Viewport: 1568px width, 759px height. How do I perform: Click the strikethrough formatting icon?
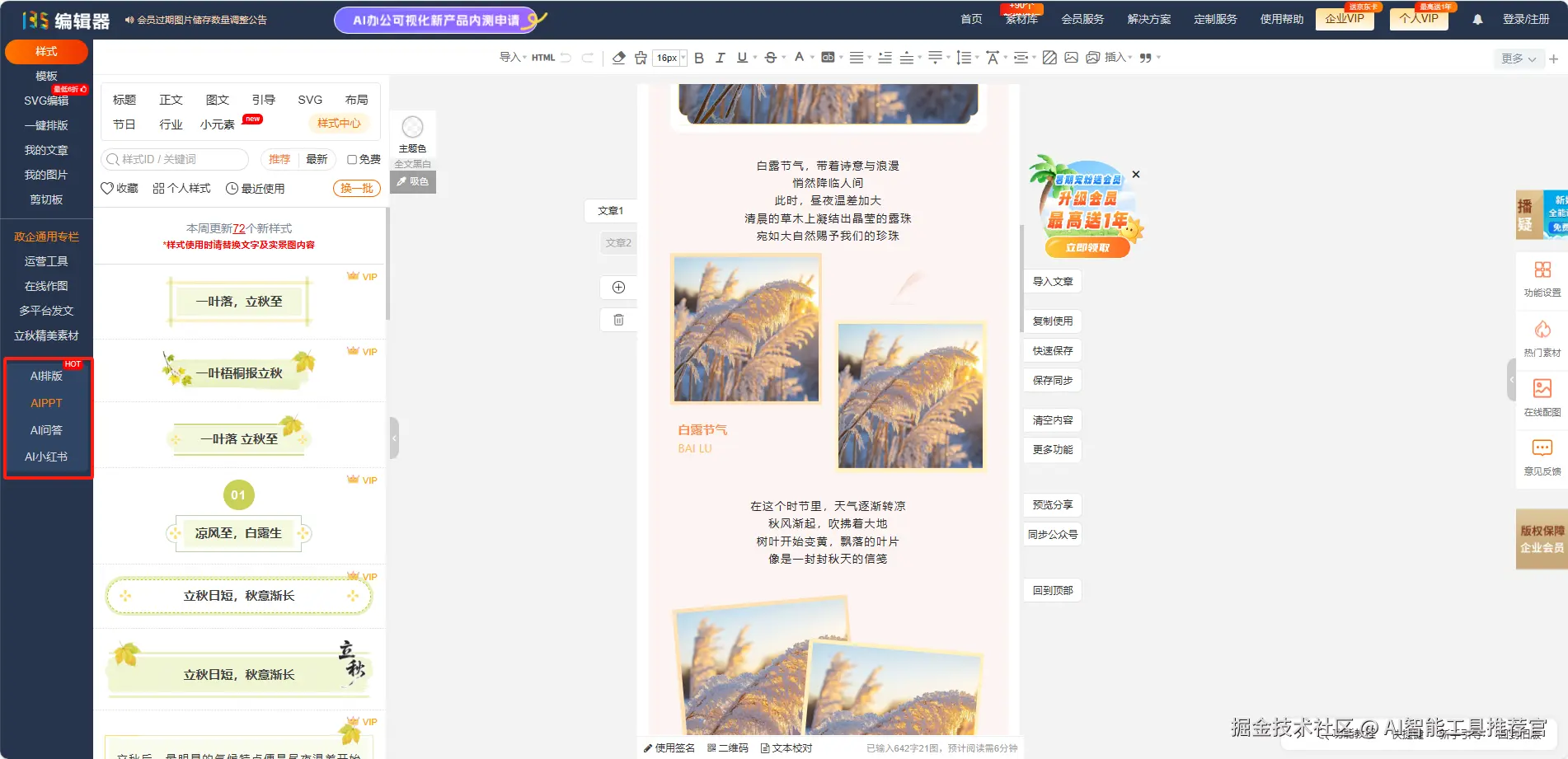coord(769,58)
